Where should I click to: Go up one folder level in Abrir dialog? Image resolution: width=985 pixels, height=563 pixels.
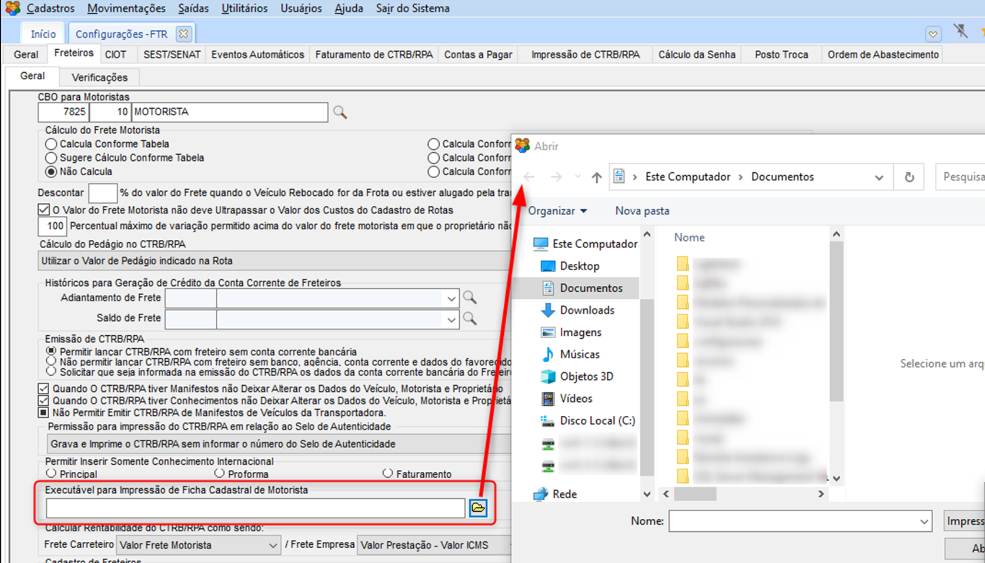(x=597, y=177)
